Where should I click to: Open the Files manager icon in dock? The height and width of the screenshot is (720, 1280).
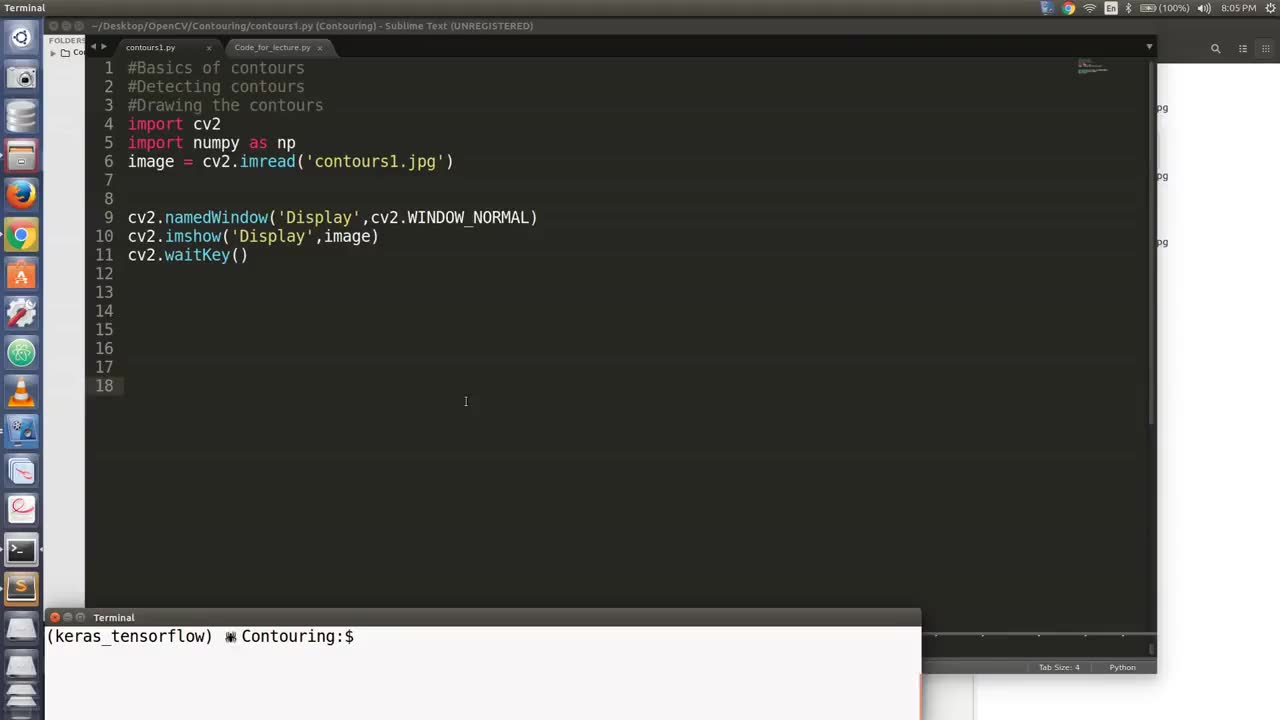21,156
